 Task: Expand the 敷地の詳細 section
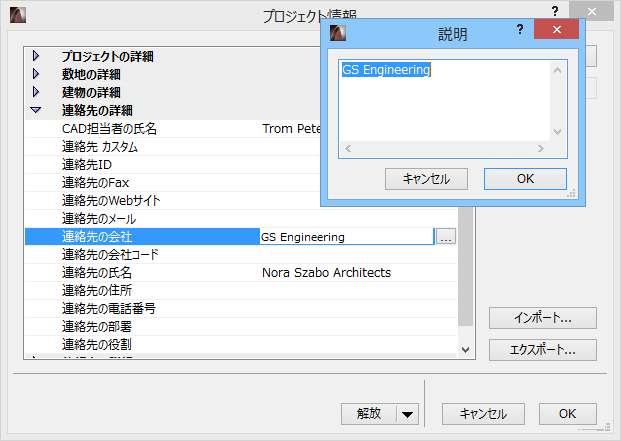point(36,74)
